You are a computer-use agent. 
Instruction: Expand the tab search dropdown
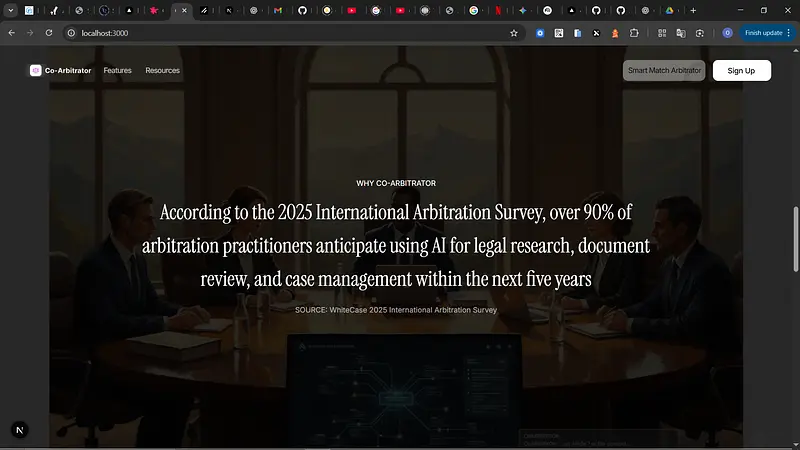pos(9,10)
